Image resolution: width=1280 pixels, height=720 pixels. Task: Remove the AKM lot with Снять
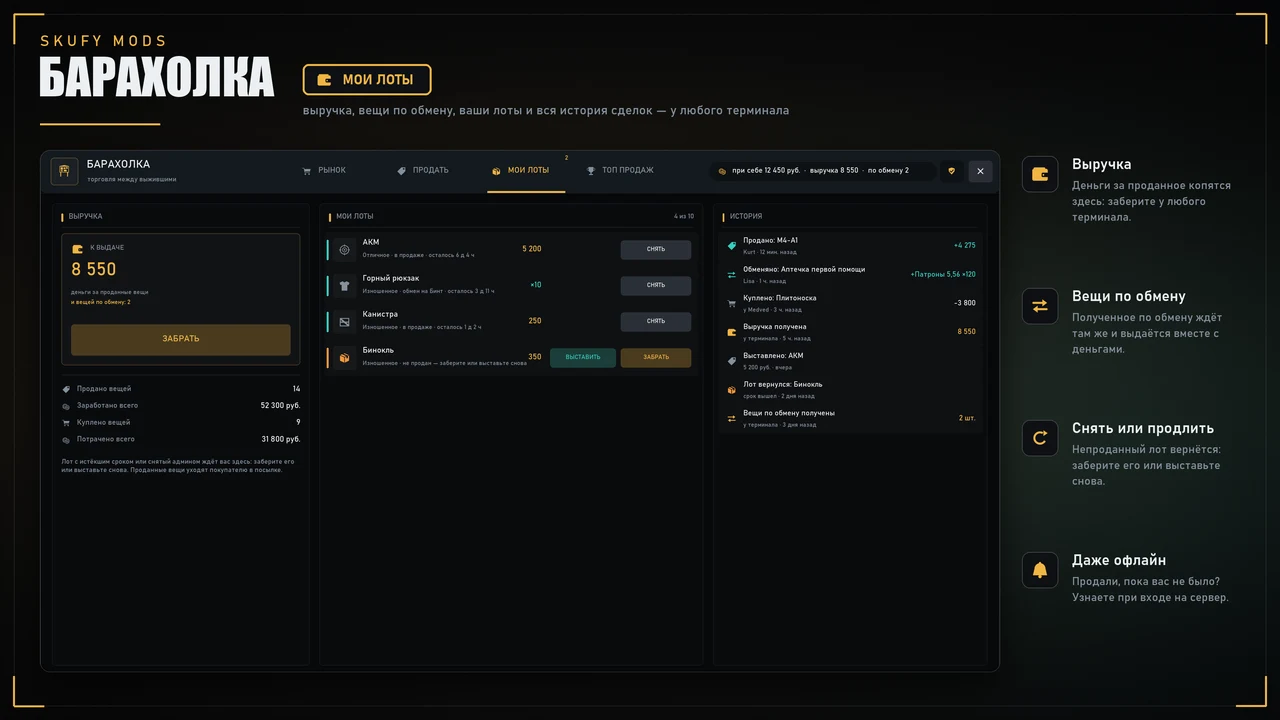point(655,250)
